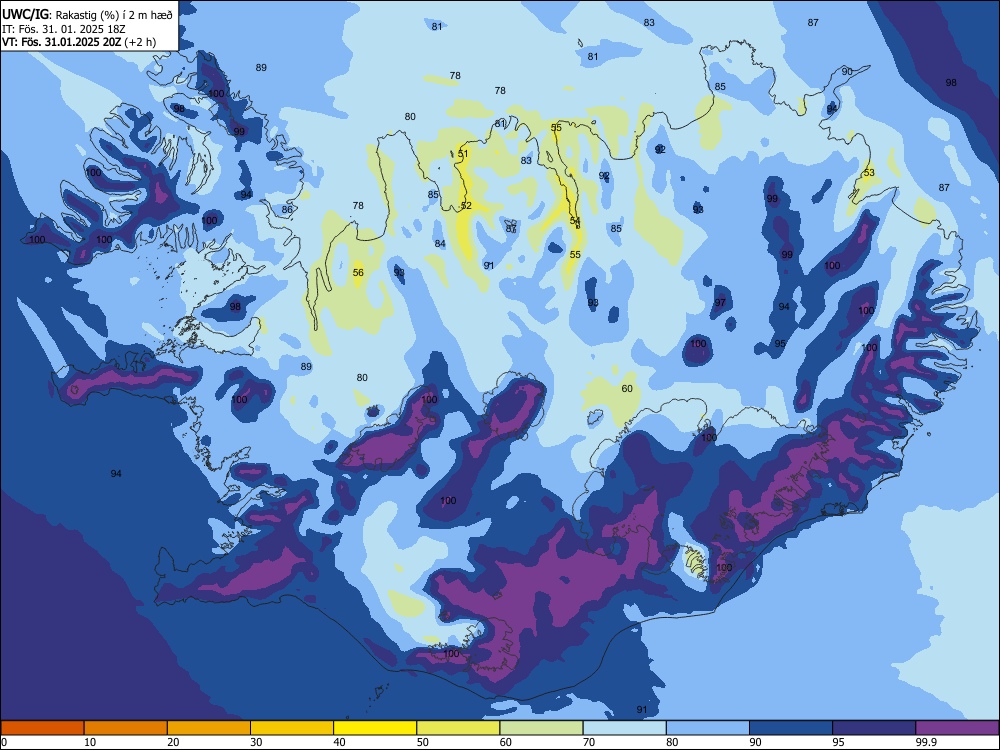Click the map humidity value '53'
Image resolution: width=1000 pixels, height=750 pixels.
[x=869, y=173]
